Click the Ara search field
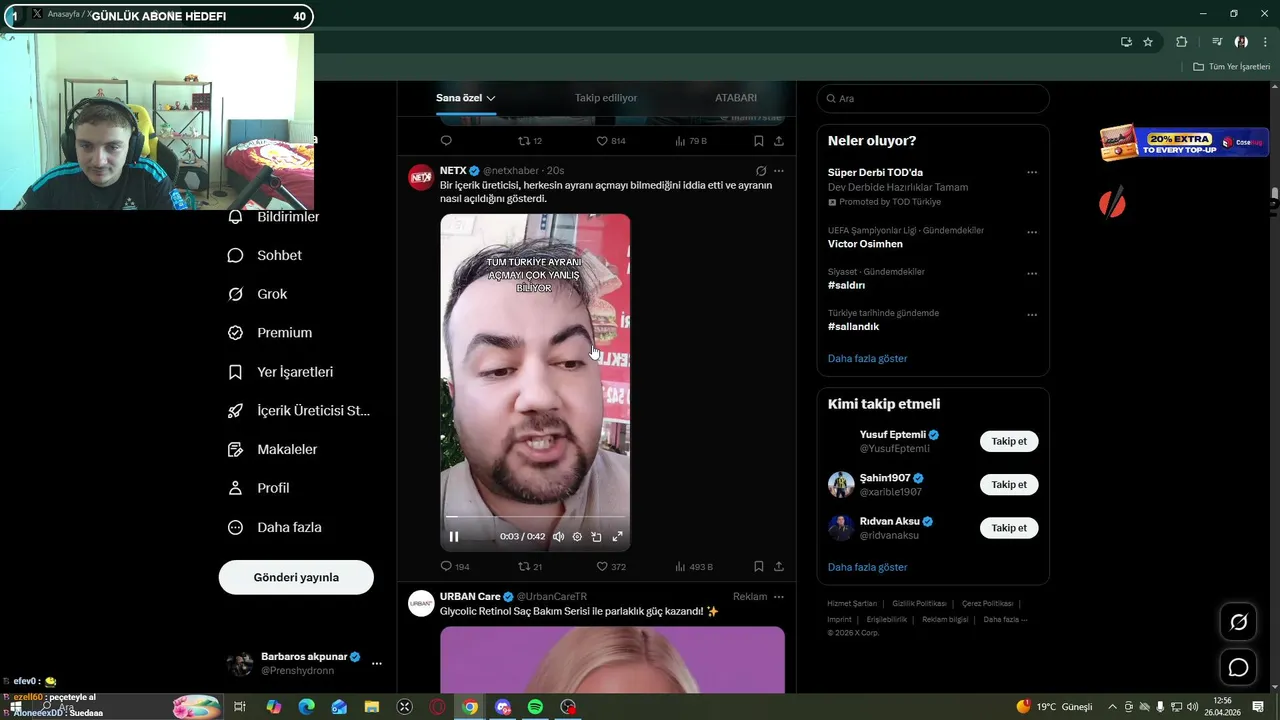Screen dimensions: 1280x720 click(x=933, y=99)
